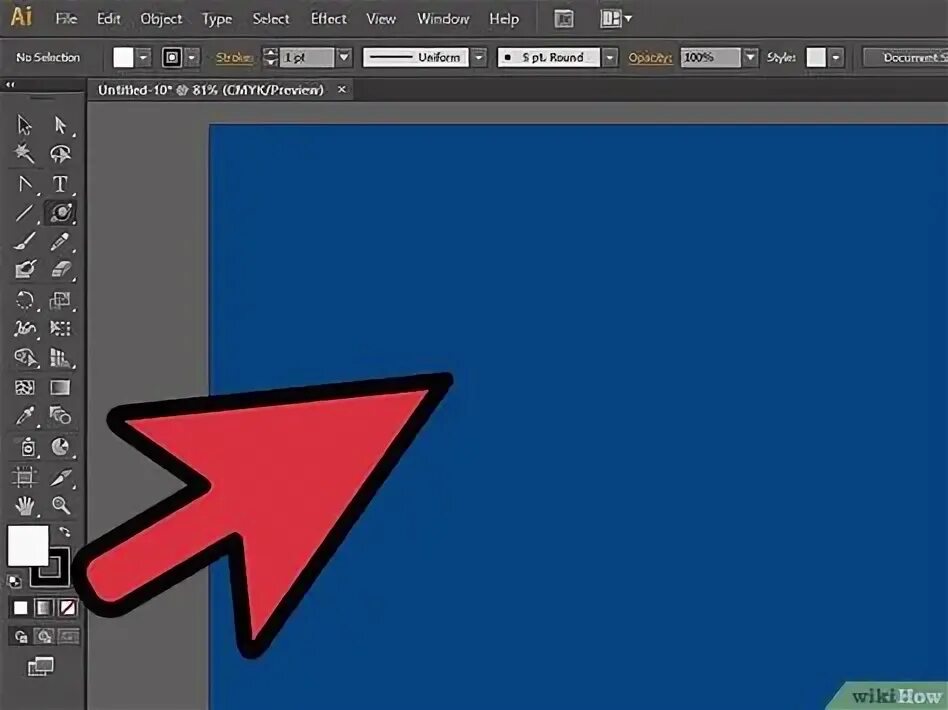Collapse the tools panel double-arrow
The image size is (948, 710).
[10, 85]
